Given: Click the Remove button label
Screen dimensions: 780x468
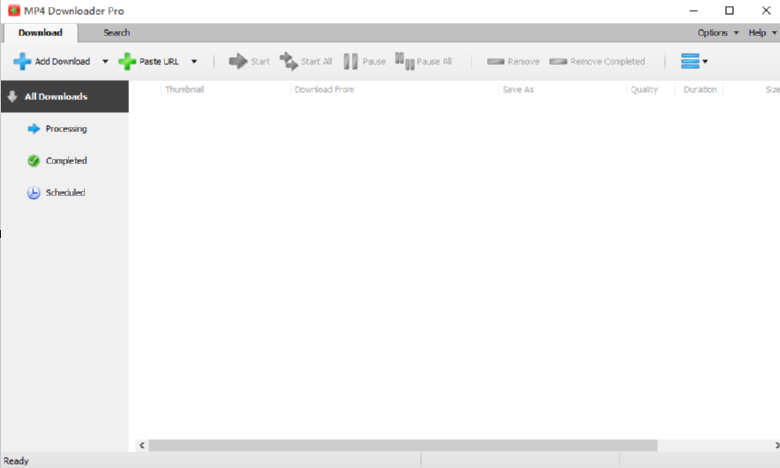Looking at the screenshot, I should (523, 61).
